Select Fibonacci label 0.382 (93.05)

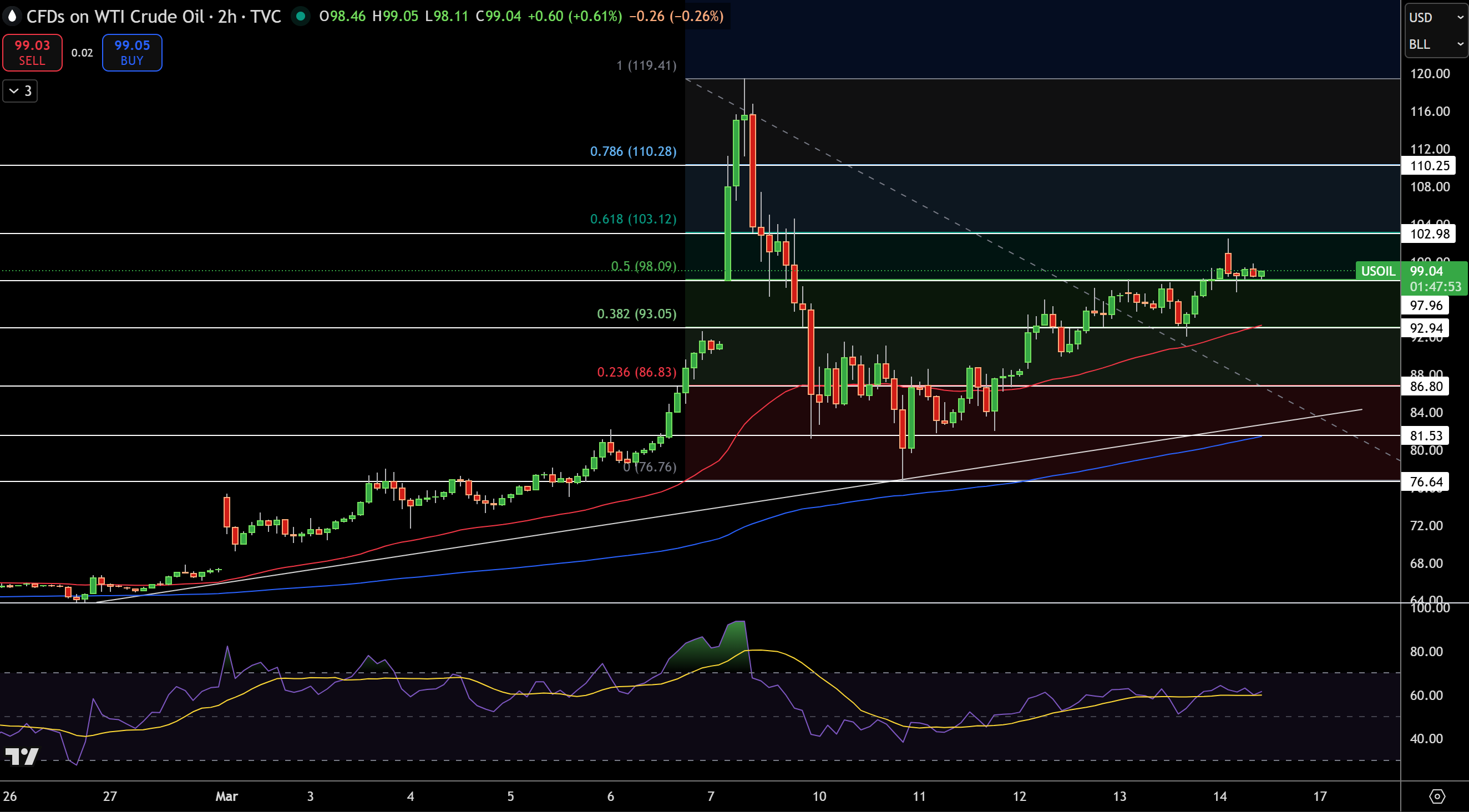point(636,314)
